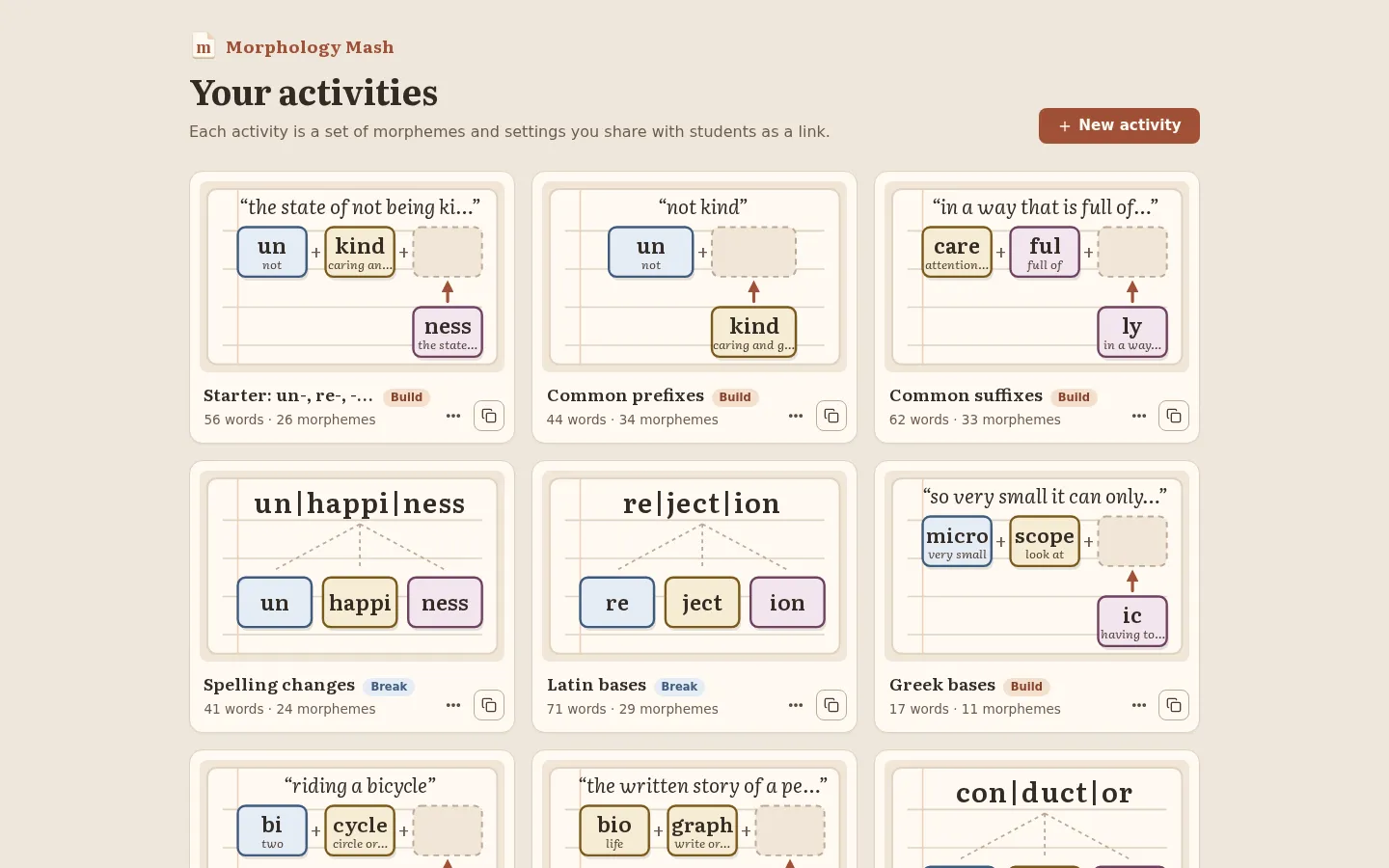
Task: Open the Common prefixes preview thumbnail
Action: coord(694,277)
